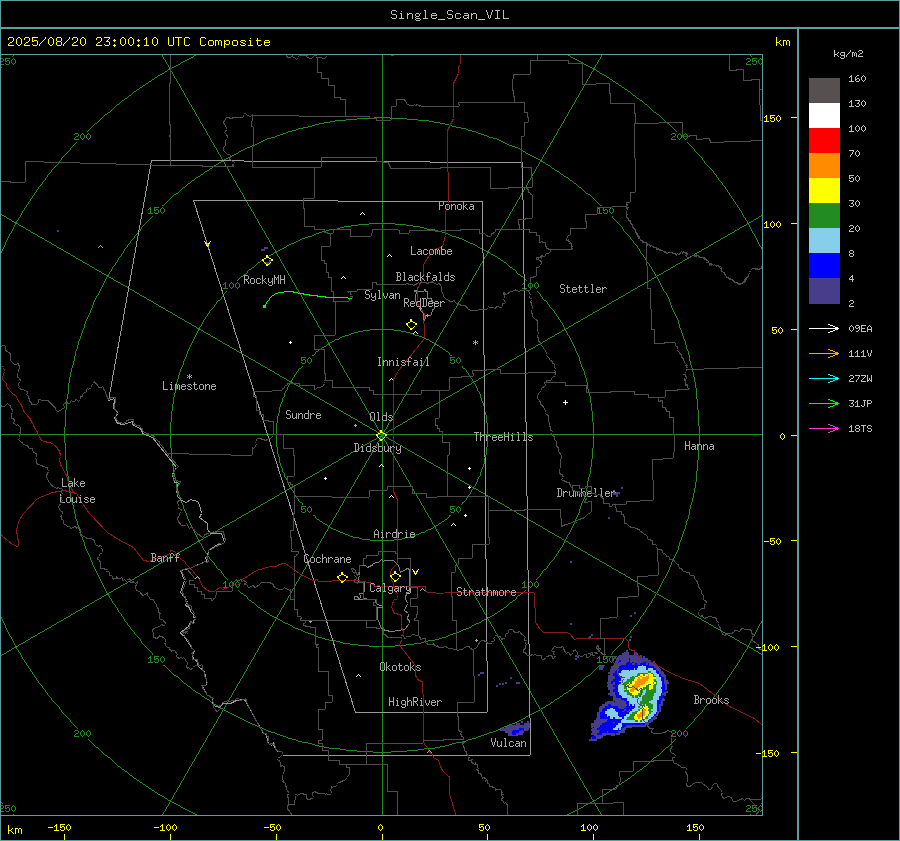Click the Single_Scan_VIL title

pyautogui.click(x=449, y=15)
